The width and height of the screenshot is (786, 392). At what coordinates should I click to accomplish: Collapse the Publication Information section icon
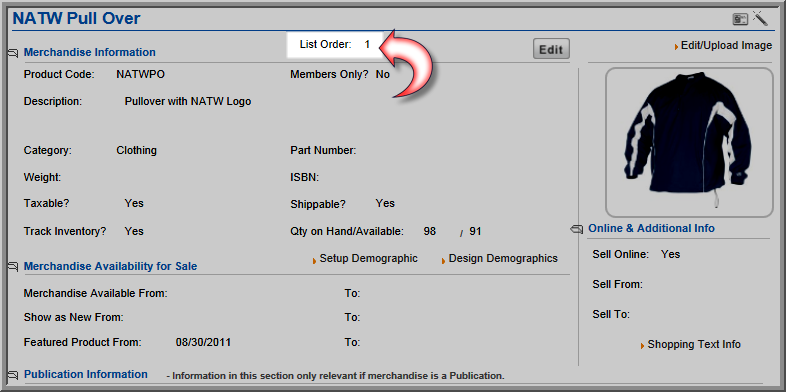[x=13, y=375]
